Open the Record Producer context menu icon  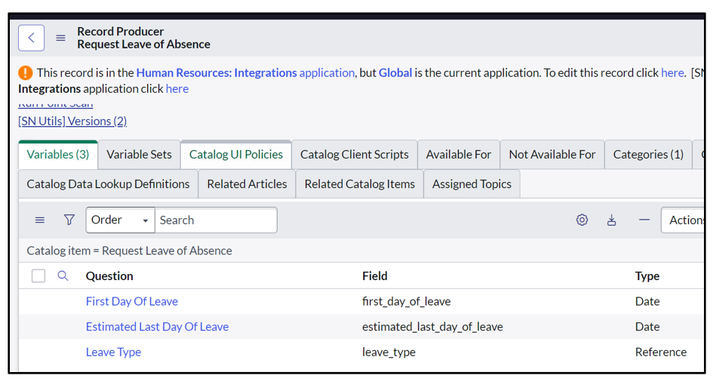click(60, 38)
